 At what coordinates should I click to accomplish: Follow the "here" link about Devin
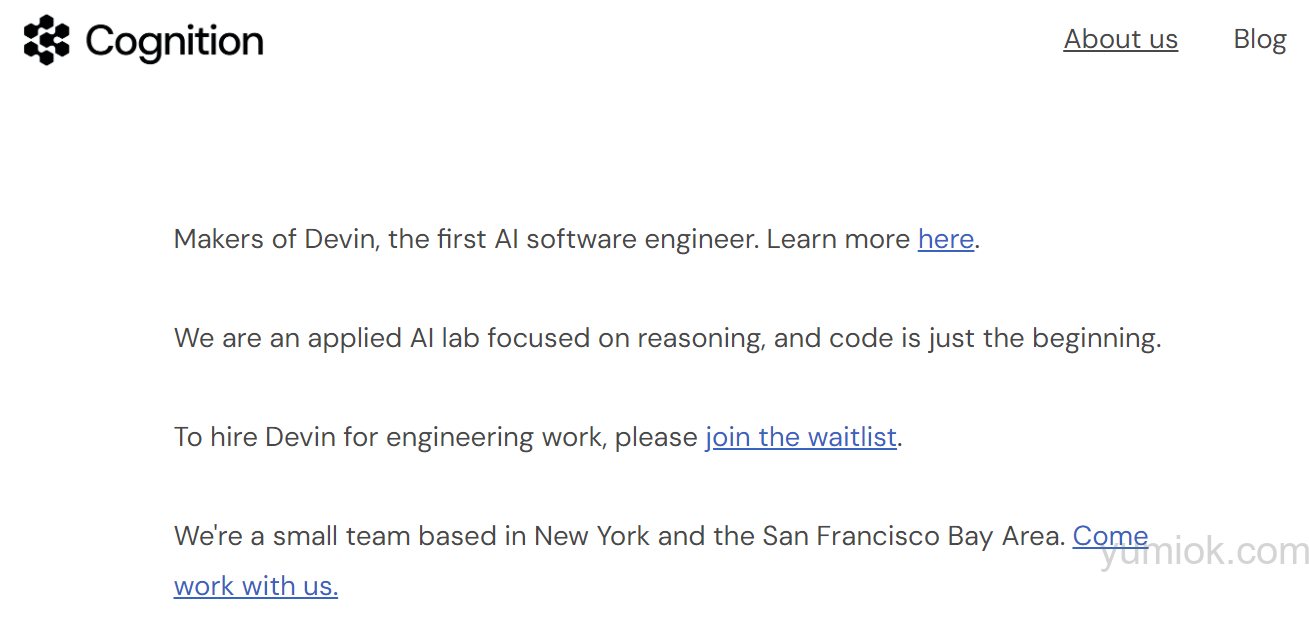pos(945,239)
